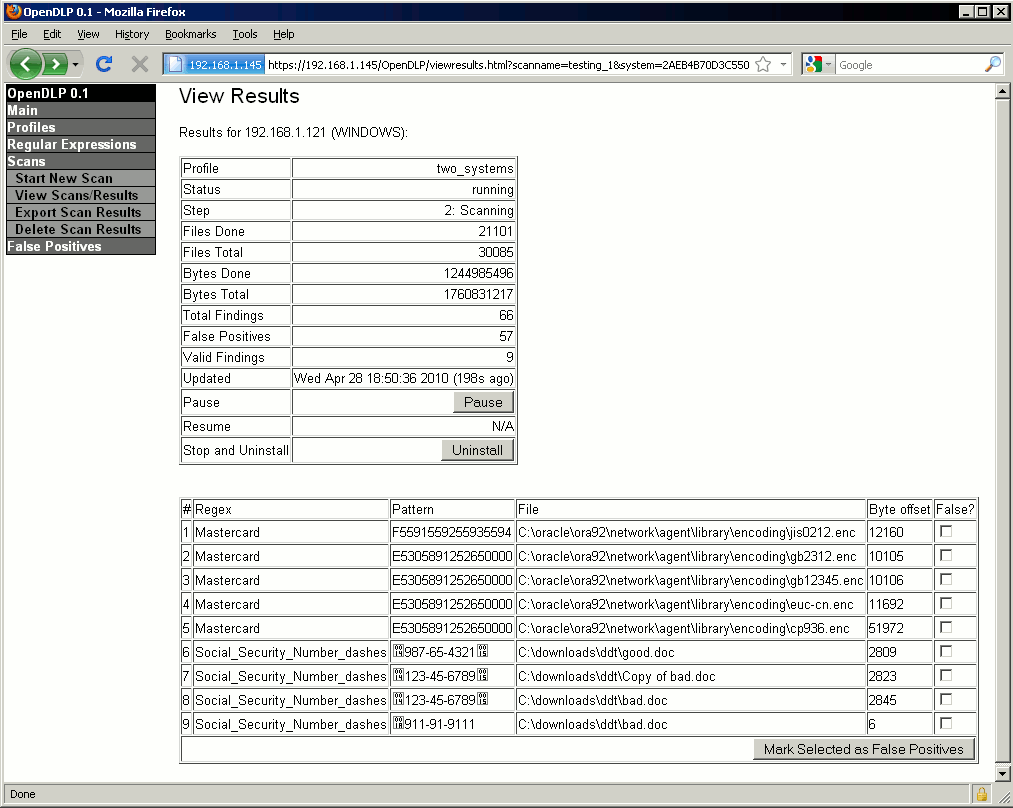Check False box for euc-cn.enc finding
The width and height of the screenshot is (1013, 808).
coord(946,603)
